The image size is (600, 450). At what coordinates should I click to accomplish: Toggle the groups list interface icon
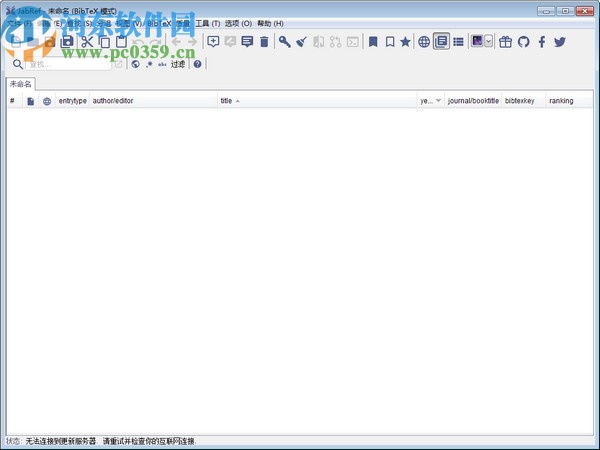458,41
